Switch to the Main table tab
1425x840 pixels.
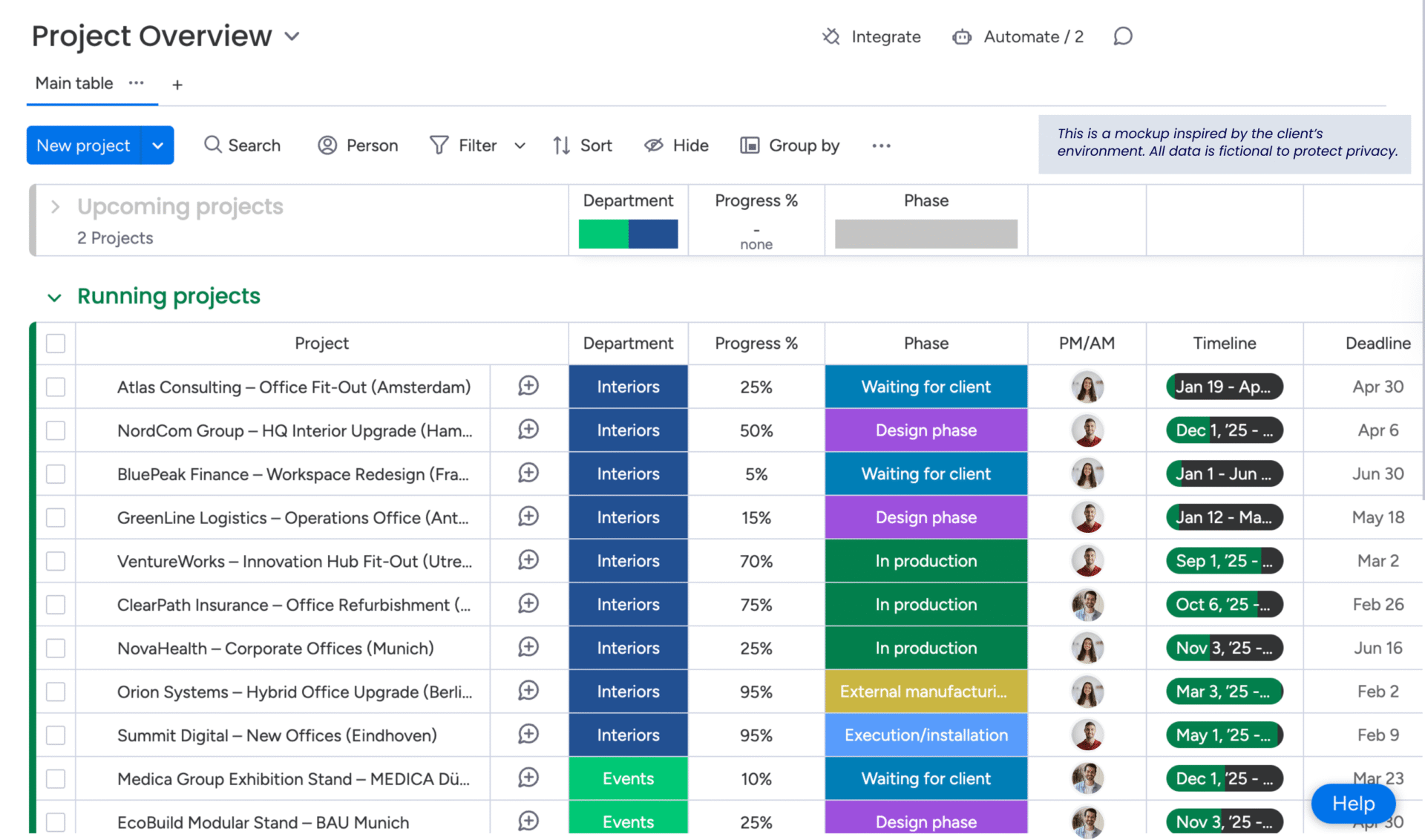tap(74, 83)
